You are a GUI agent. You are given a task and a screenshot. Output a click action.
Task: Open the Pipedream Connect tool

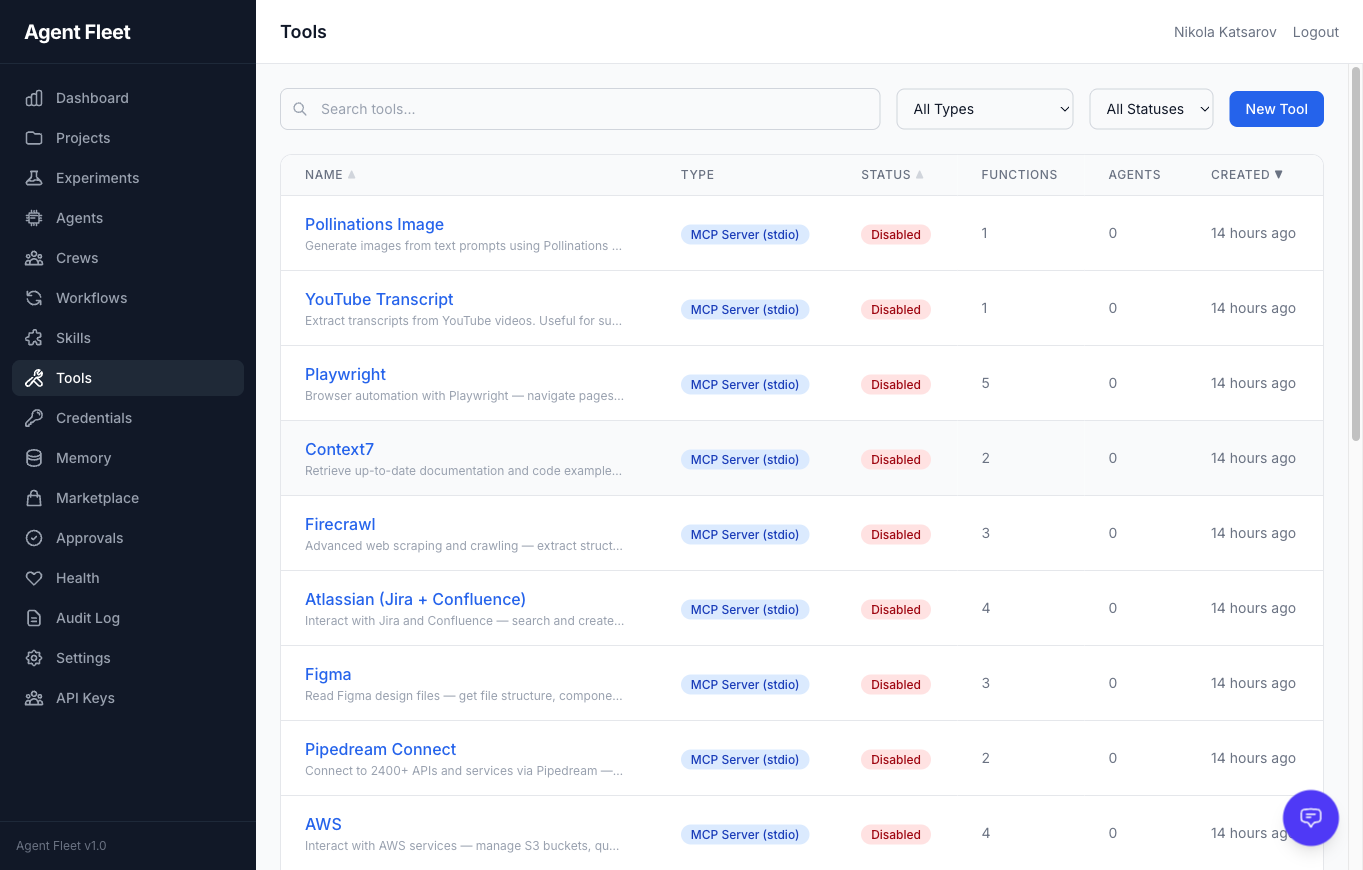380,749
